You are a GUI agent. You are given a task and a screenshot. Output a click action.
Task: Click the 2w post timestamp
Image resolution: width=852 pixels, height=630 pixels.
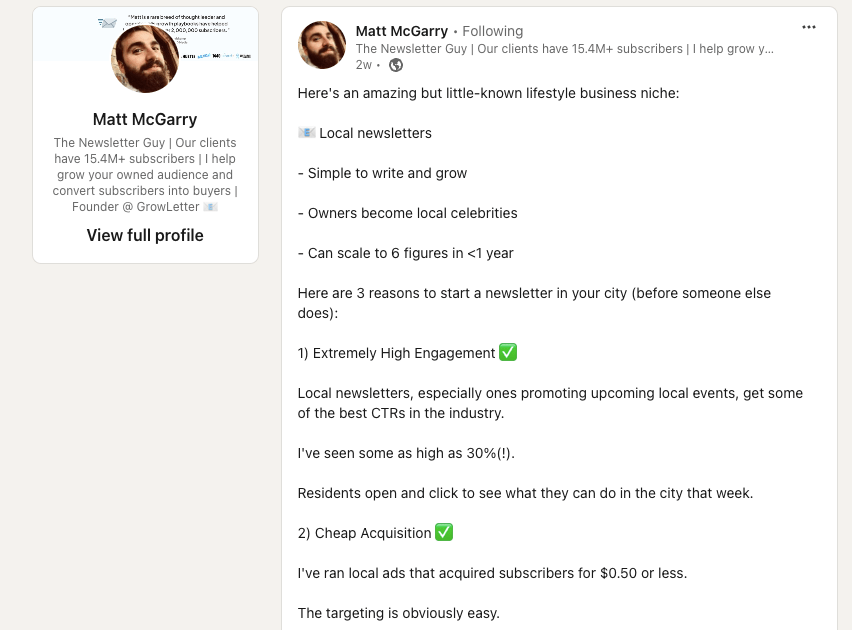point(363,65)
